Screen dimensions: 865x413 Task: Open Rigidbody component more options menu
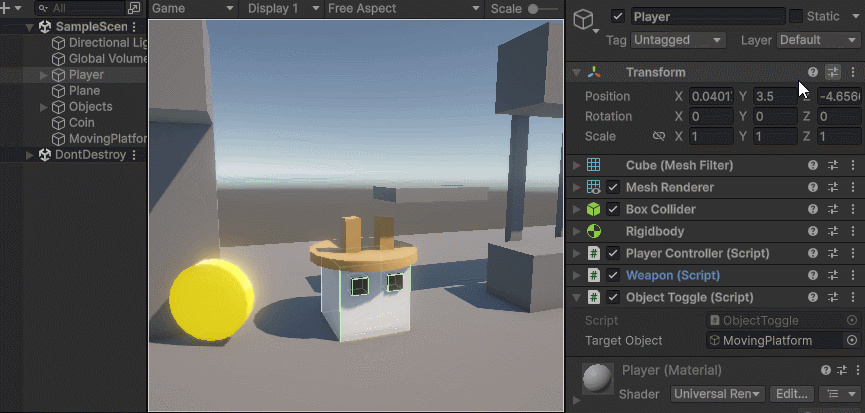(853, 231)
